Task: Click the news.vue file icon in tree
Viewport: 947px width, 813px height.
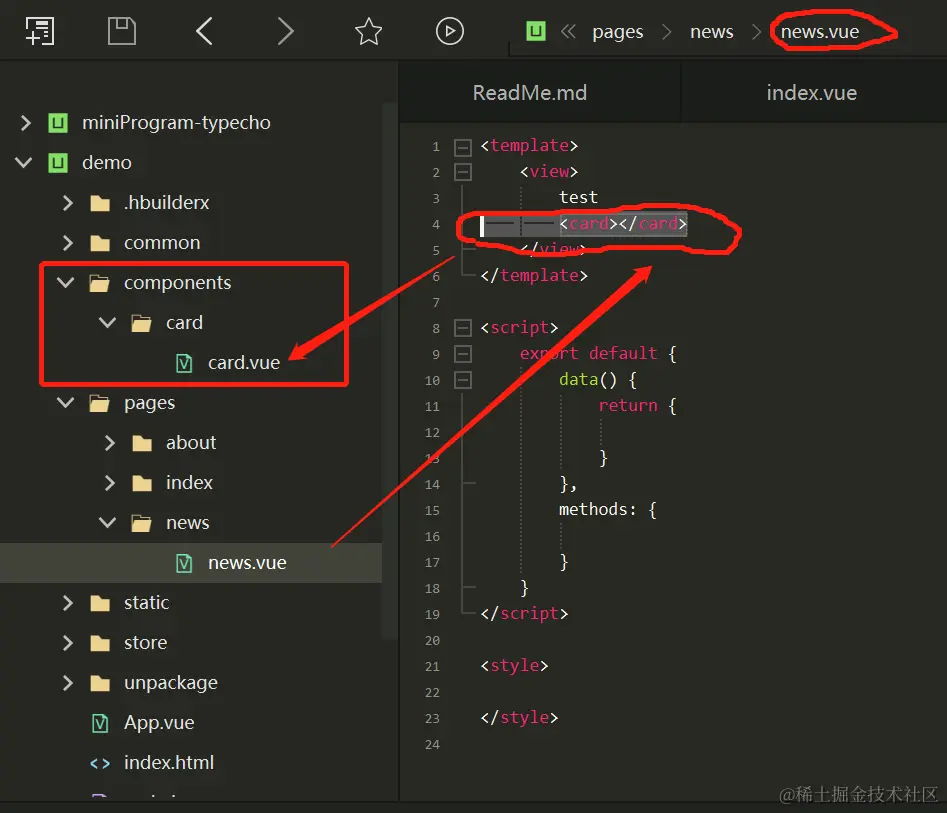Action: 184,563
